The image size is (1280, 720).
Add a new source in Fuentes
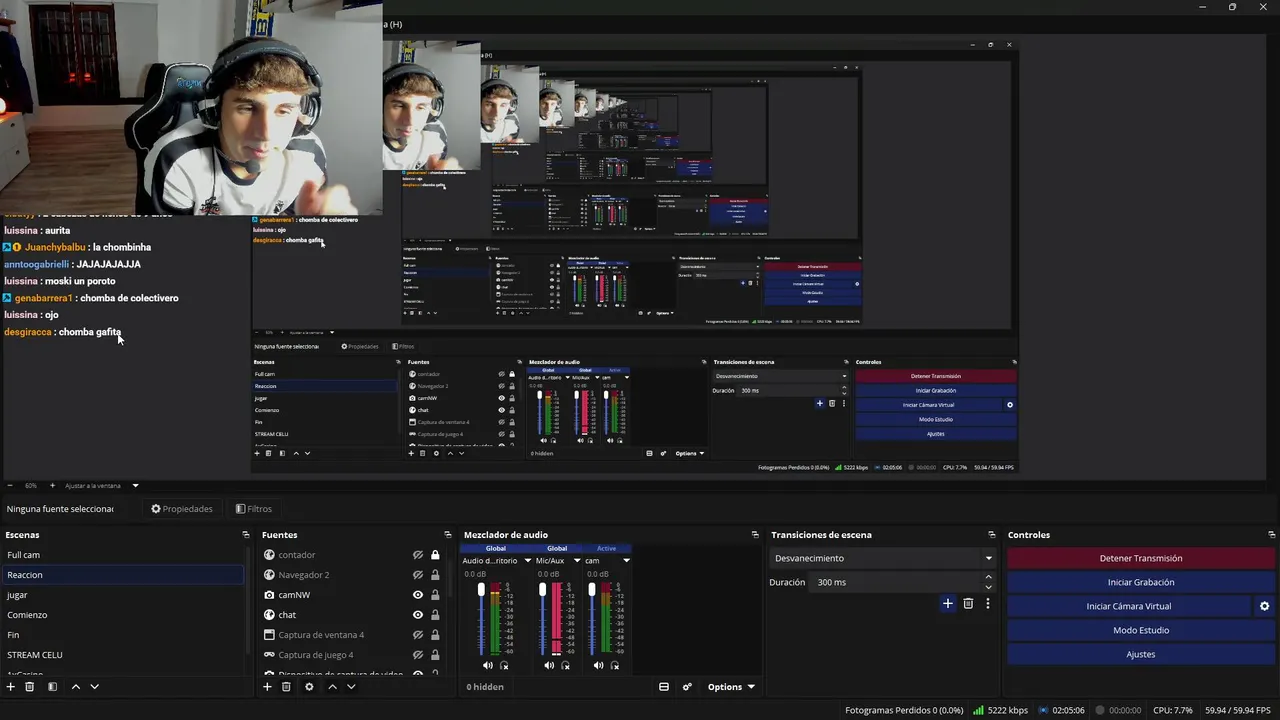coord(267,687)
